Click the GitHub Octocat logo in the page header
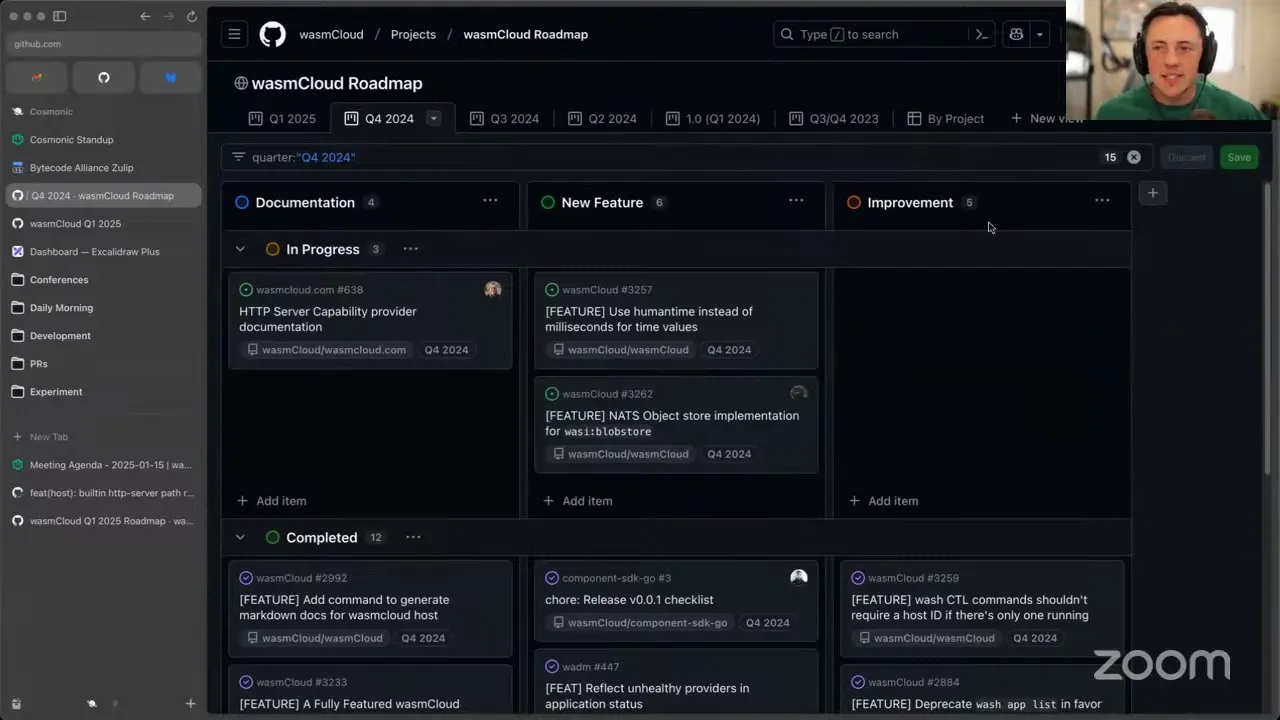1280x720 pixels. (x=272, y=34)
